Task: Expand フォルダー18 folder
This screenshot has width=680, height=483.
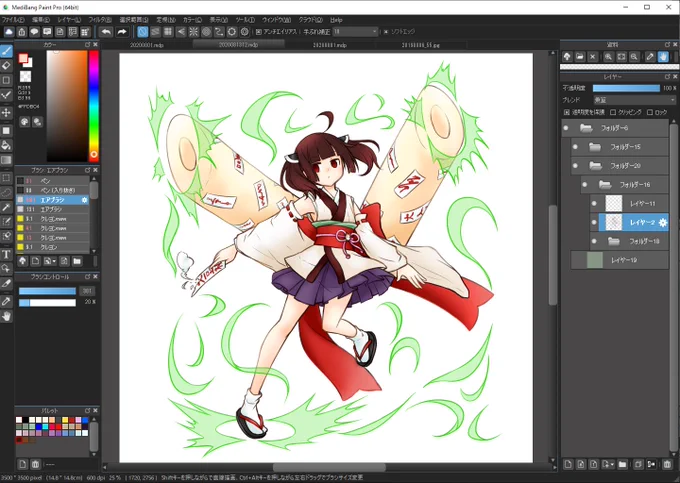Action: pyautogui.click(x=614, y=241)
